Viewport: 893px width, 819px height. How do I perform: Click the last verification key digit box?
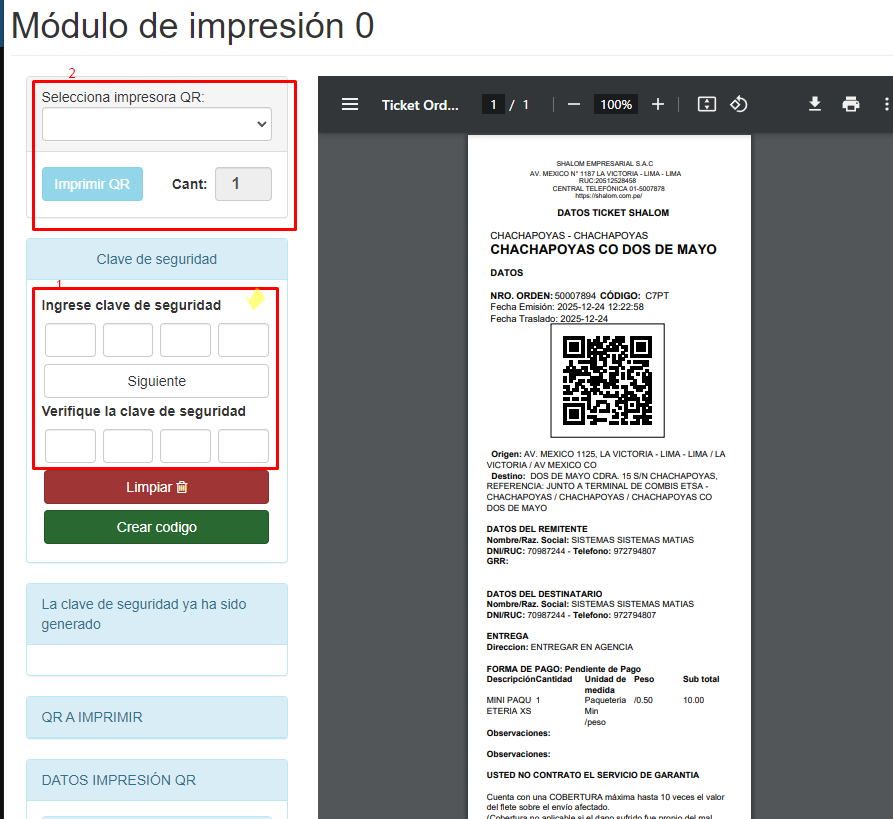(243, 446)
